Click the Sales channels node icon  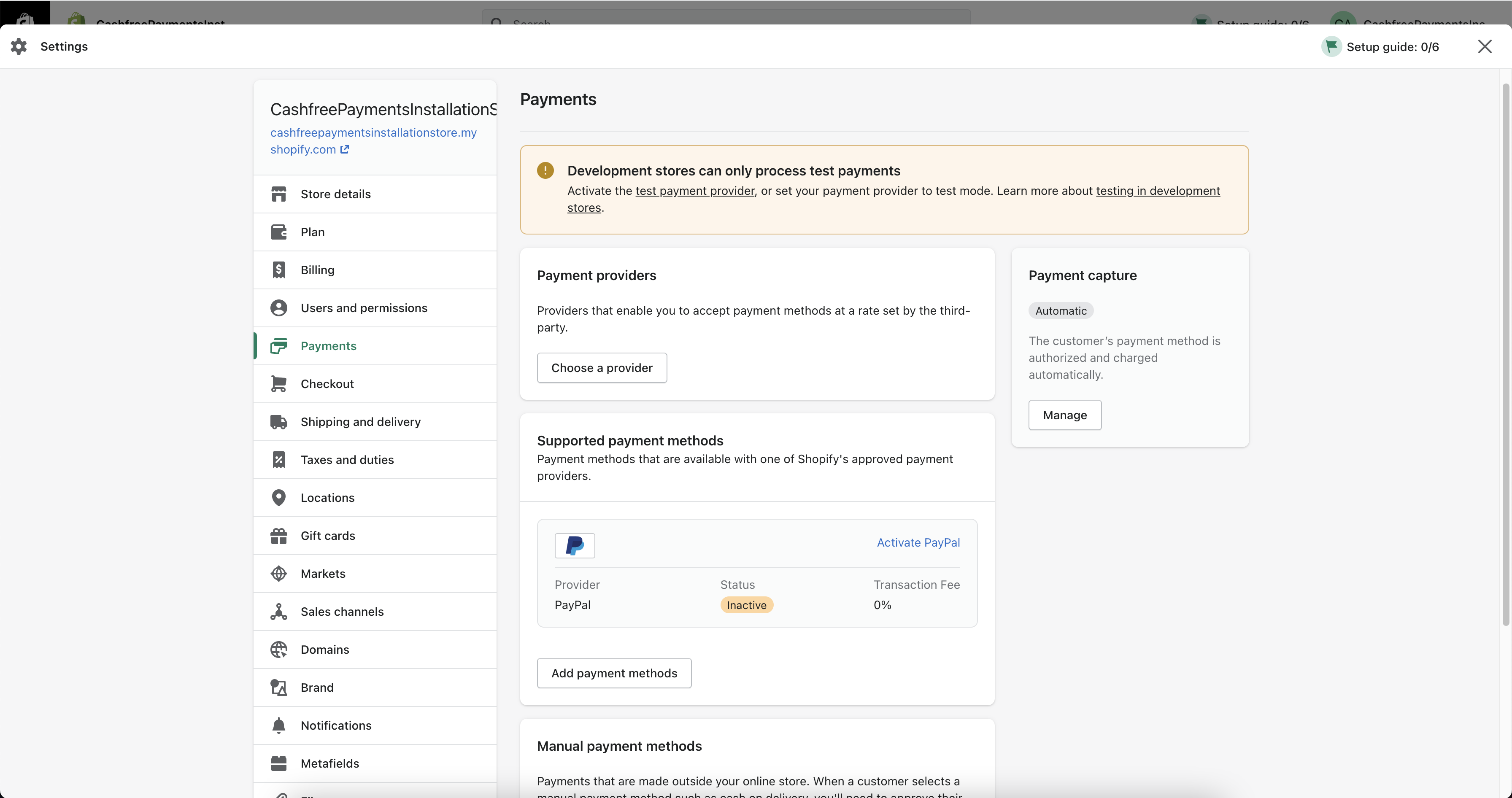tap(279, 612)
